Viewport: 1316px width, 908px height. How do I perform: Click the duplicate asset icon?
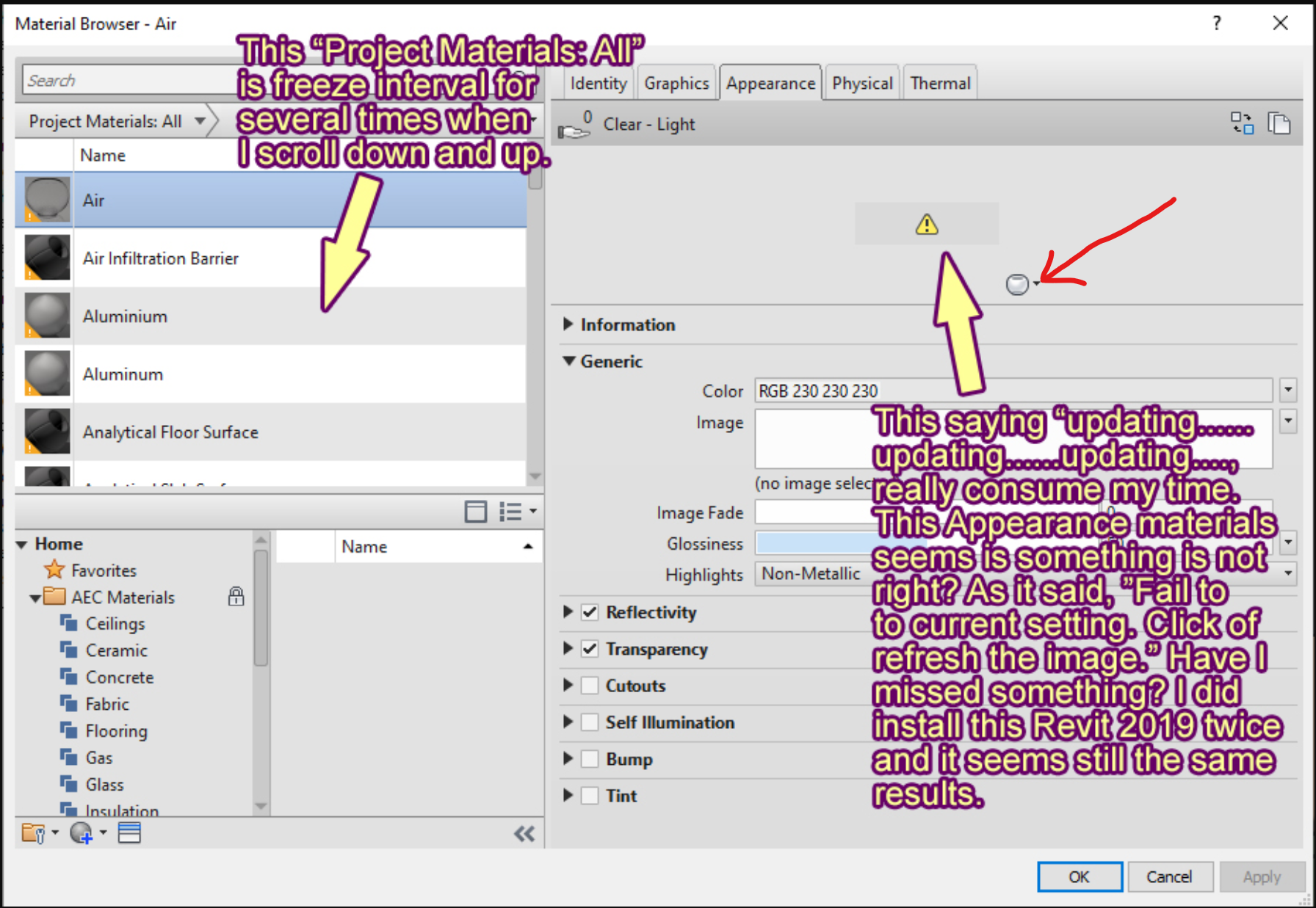pos(1279,123)
